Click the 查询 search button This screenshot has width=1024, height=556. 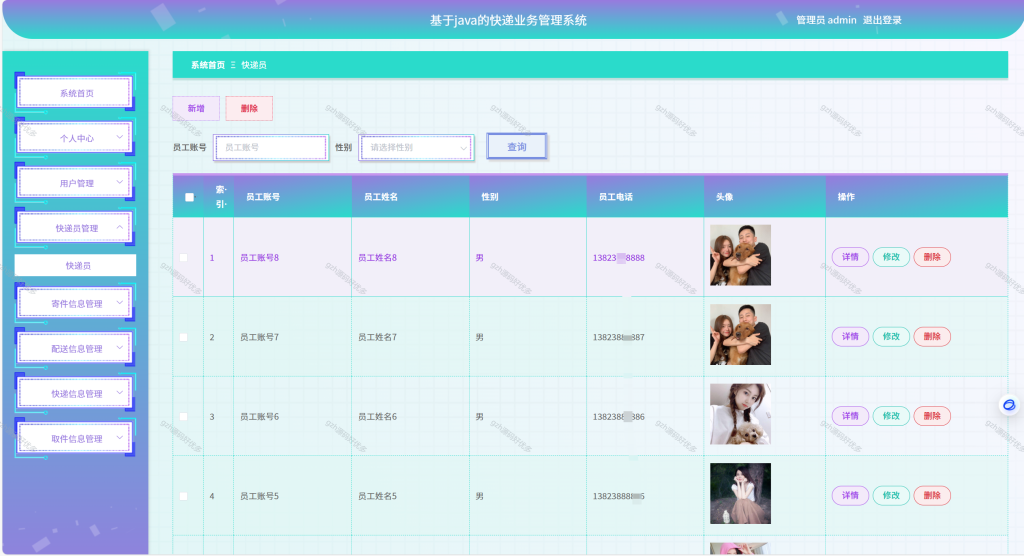coord(517,147)
